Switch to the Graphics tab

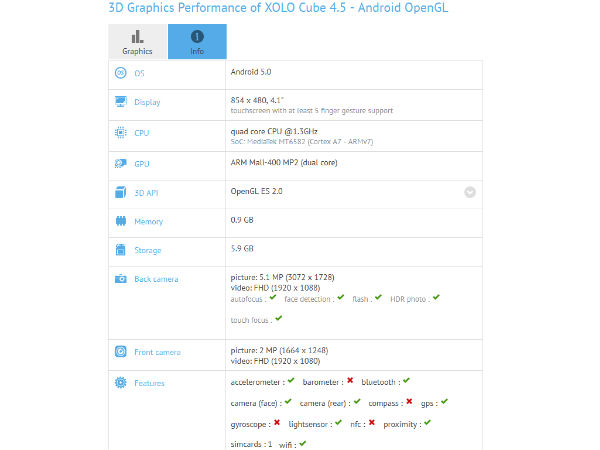tap(138, 41)
